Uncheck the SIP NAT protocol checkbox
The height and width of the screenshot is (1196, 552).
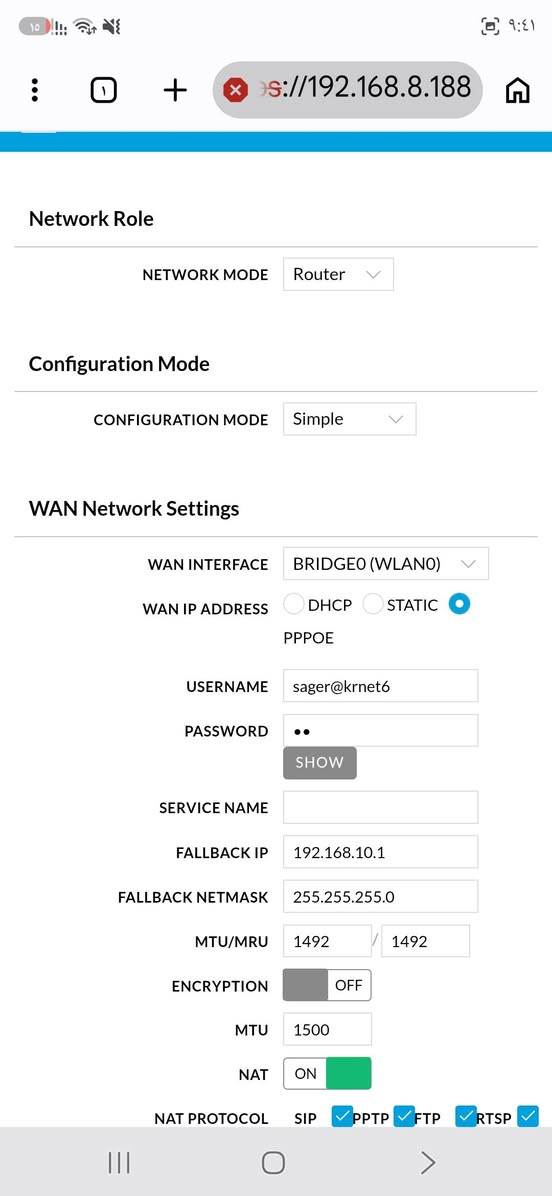point(342,1117)
